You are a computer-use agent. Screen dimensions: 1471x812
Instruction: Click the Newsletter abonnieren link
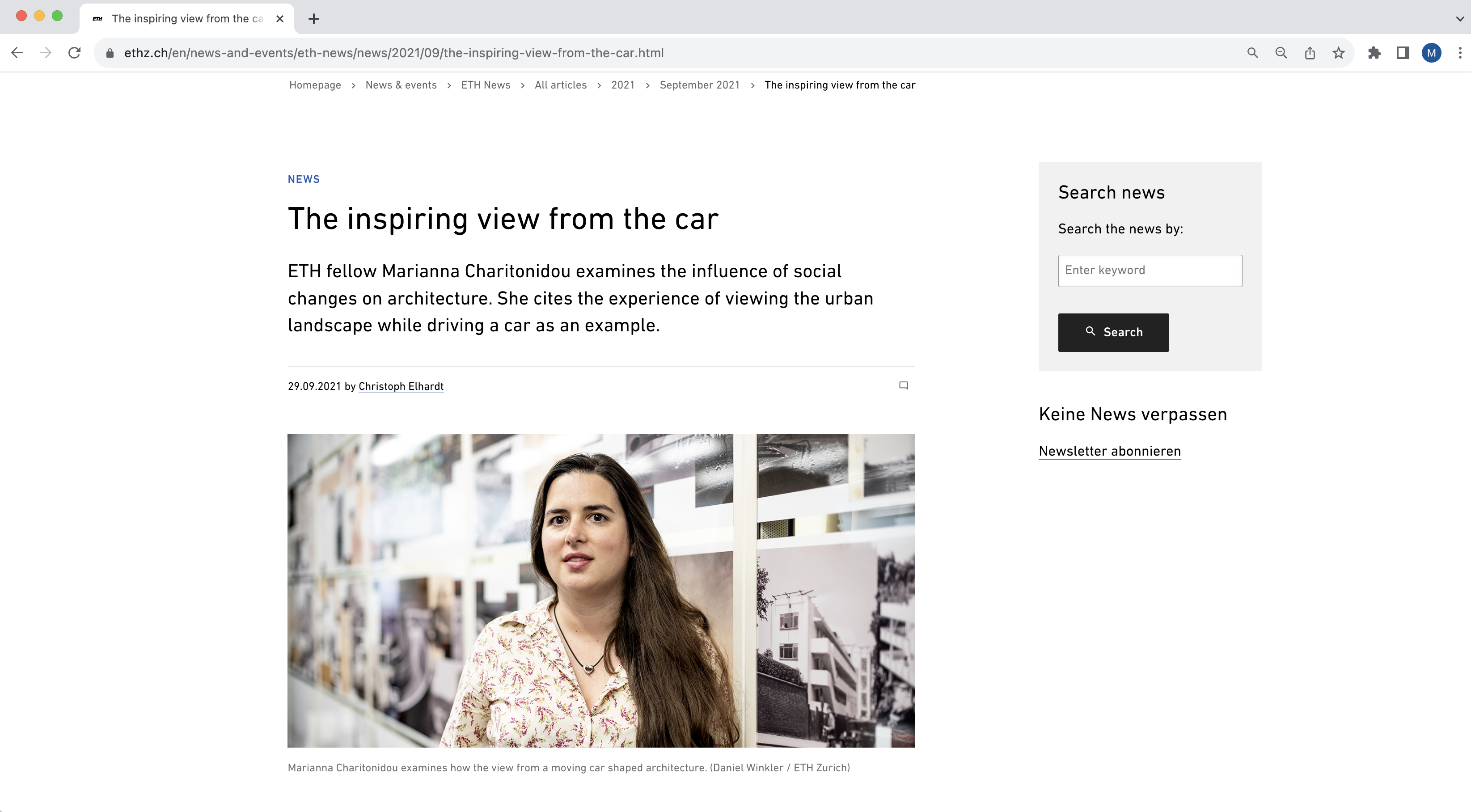(1109, 451)
